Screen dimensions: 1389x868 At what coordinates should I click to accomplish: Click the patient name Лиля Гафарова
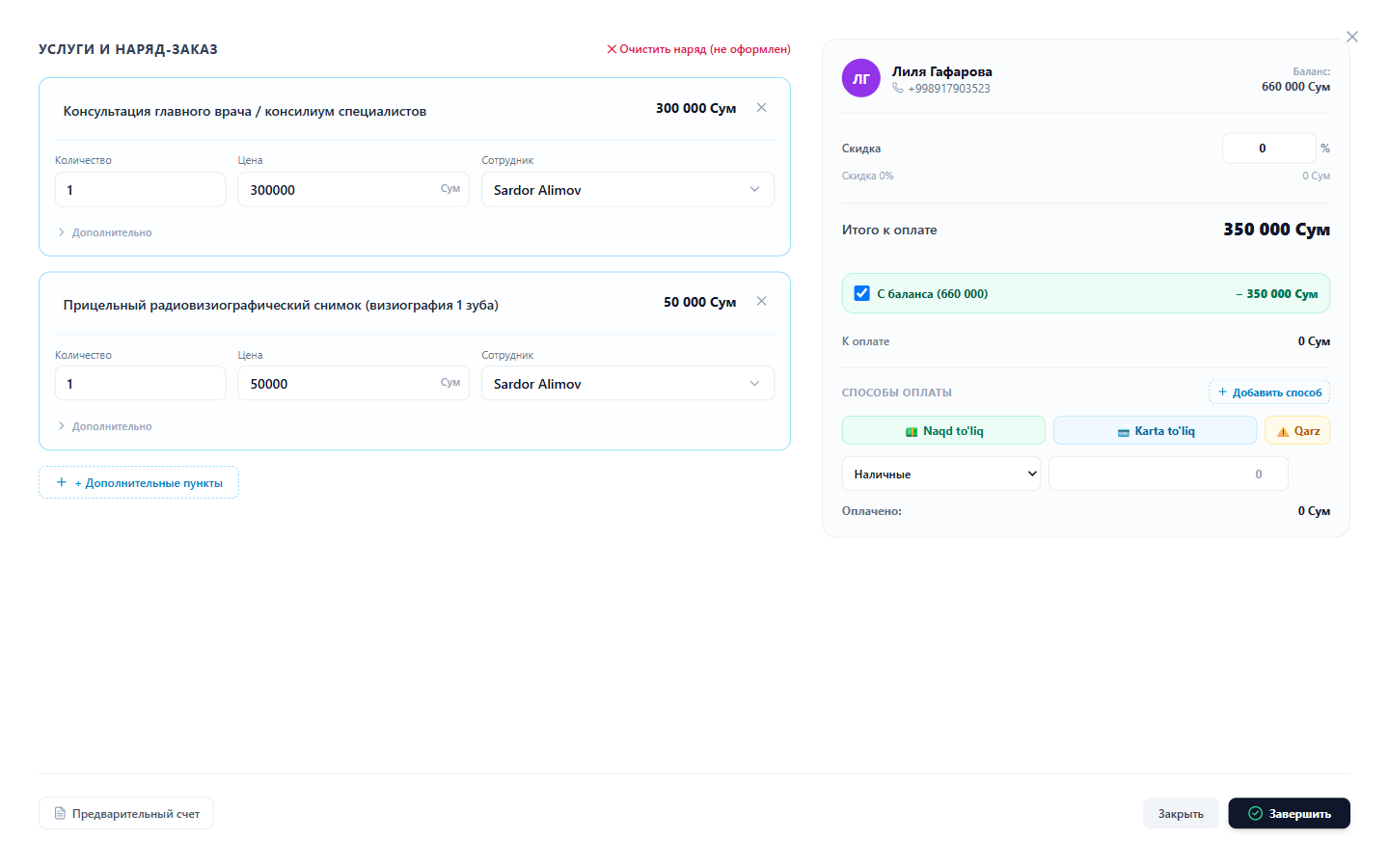coord(942,71)
